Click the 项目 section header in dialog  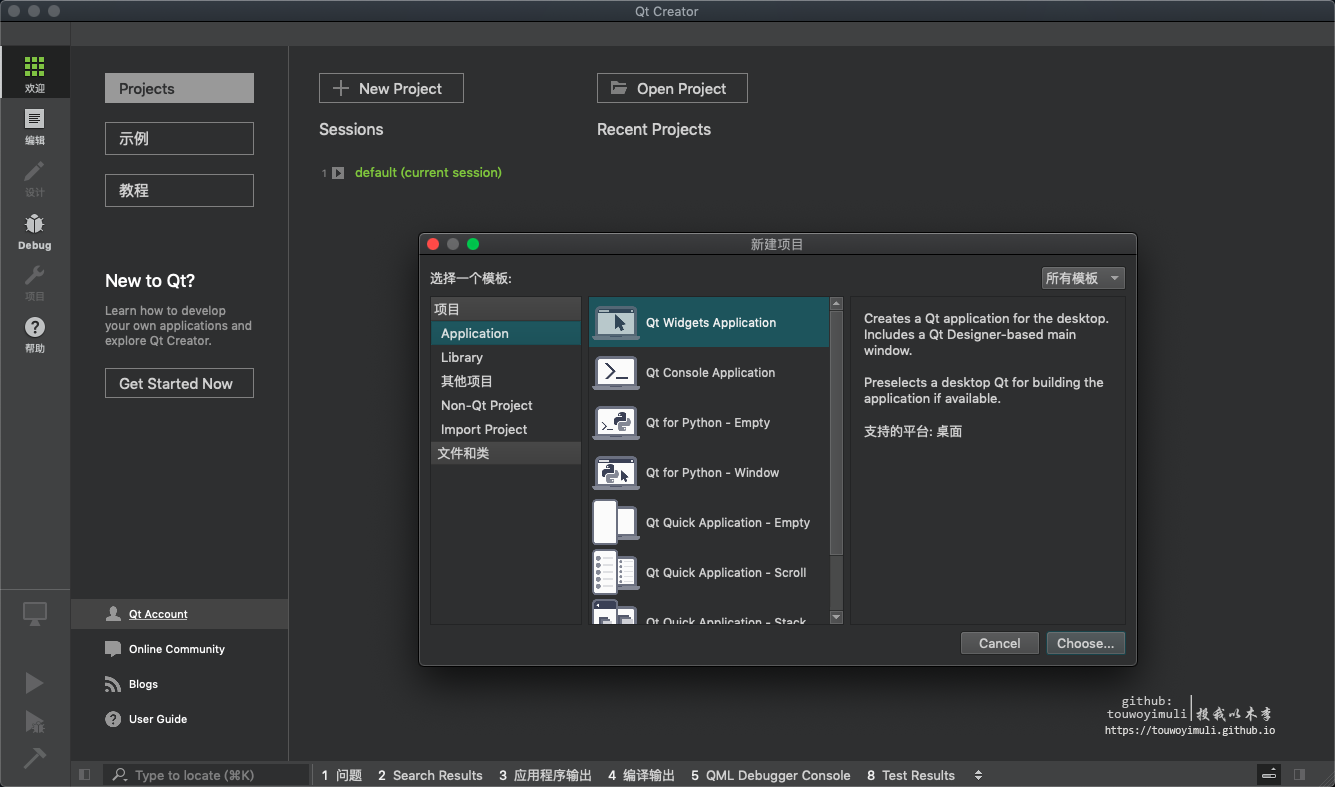click(x=506, y=309)
